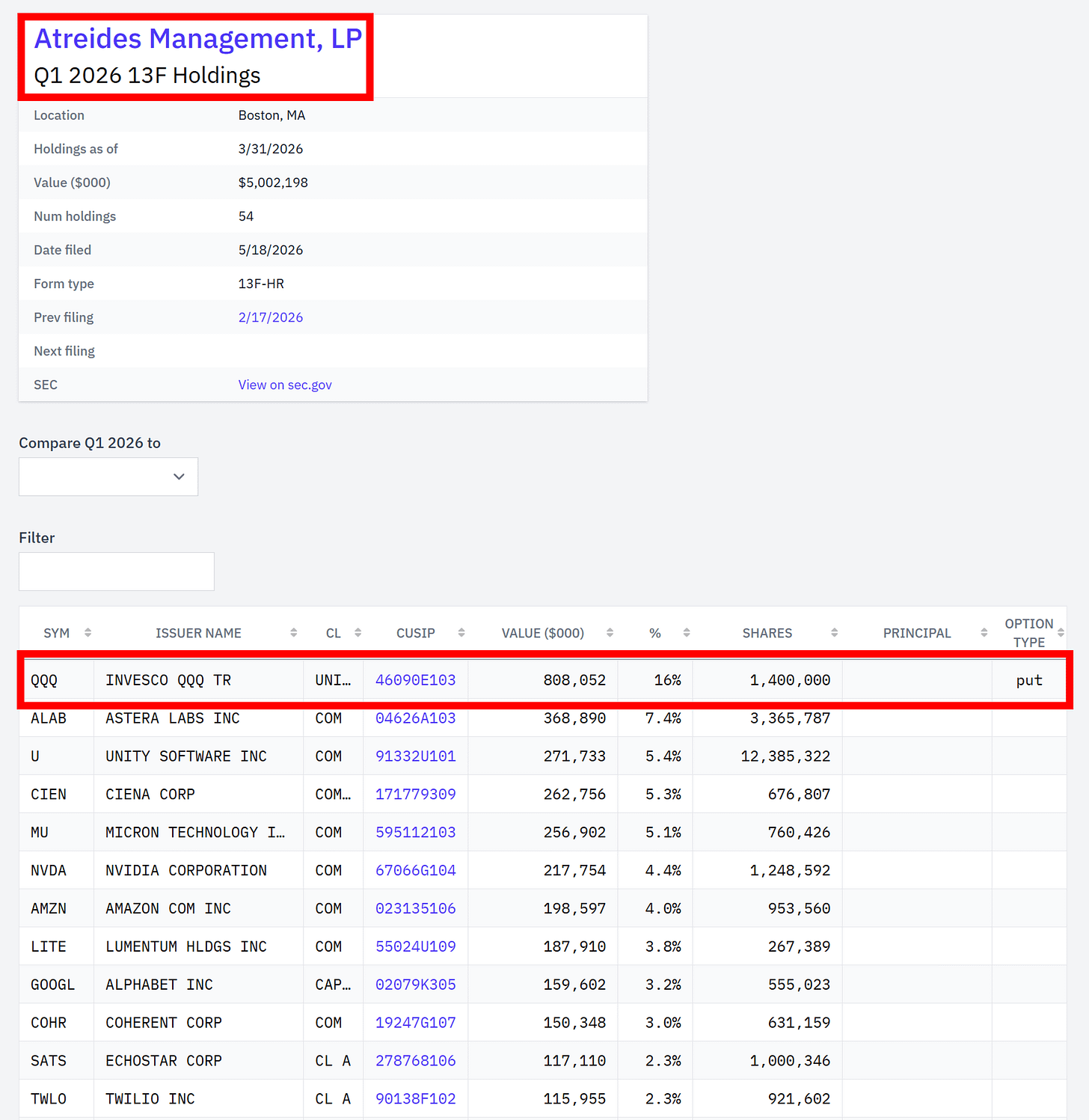Select the GOOGL symbol cell

pos(57,985)
